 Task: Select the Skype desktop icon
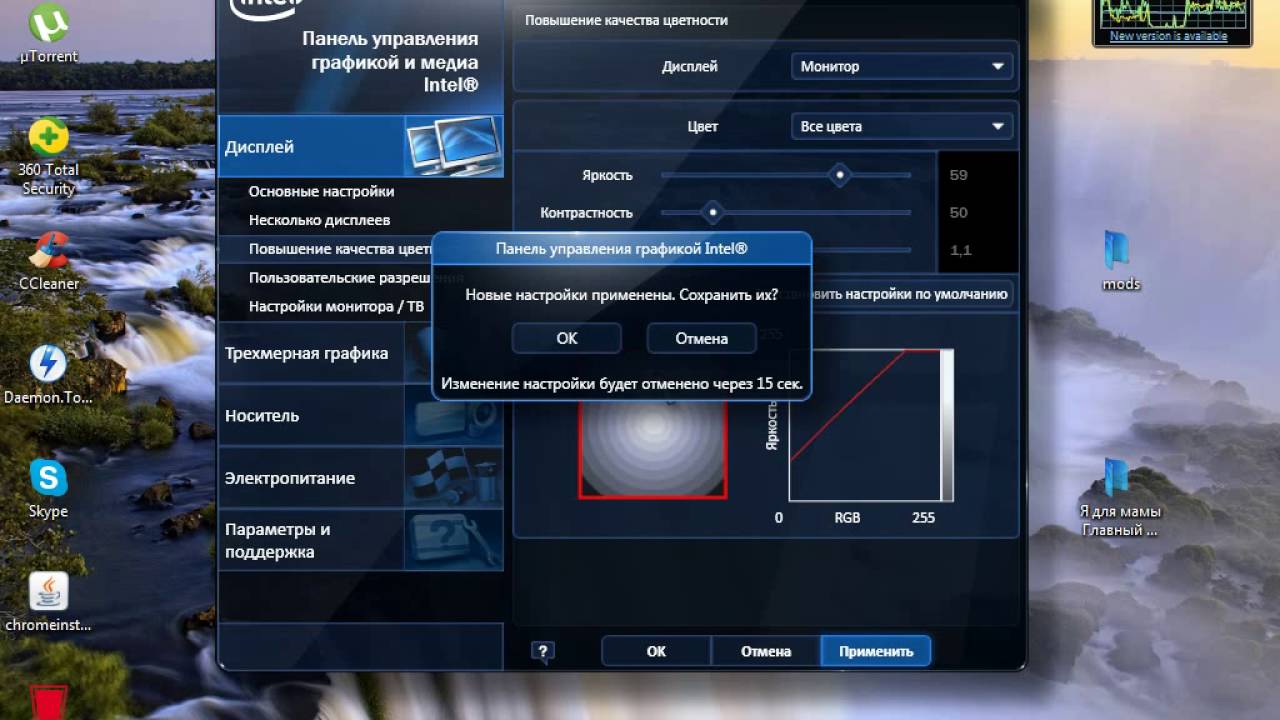(x=48, y=490)
